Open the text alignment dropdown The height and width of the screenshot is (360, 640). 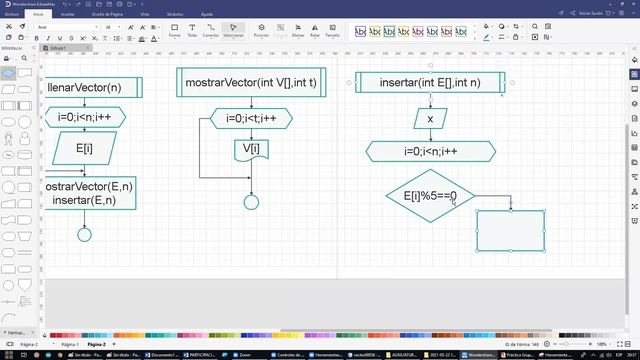point(155,27)
